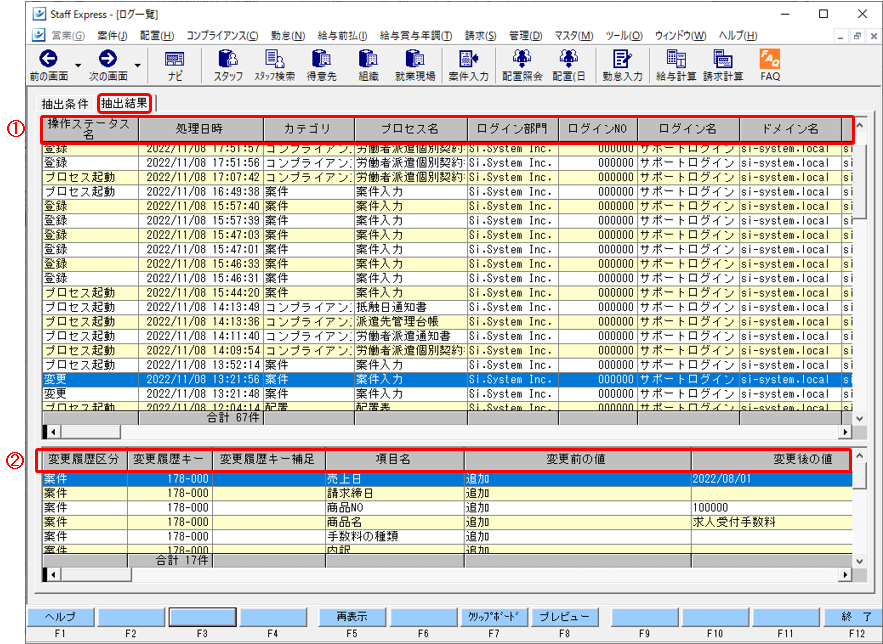This screenshot has height=644, width=883.
Task: Open the マスタ(M) menu
Action: tap(573, 35)
